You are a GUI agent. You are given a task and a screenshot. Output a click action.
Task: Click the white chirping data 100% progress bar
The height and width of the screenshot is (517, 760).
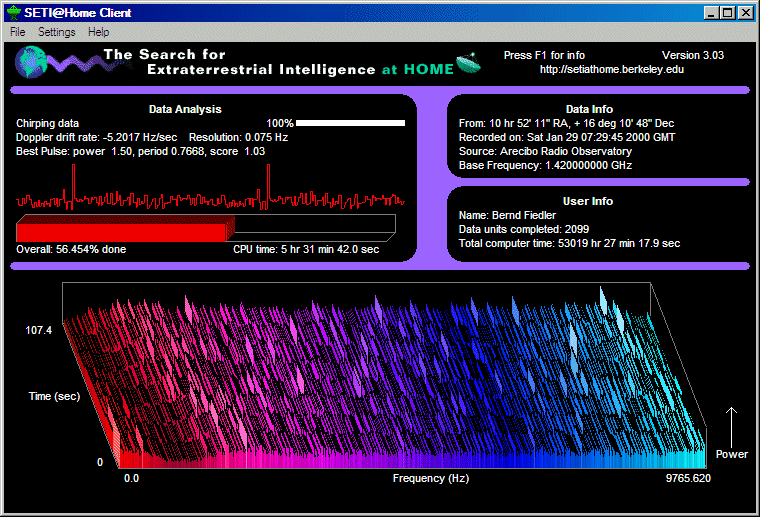click(350, 123)
